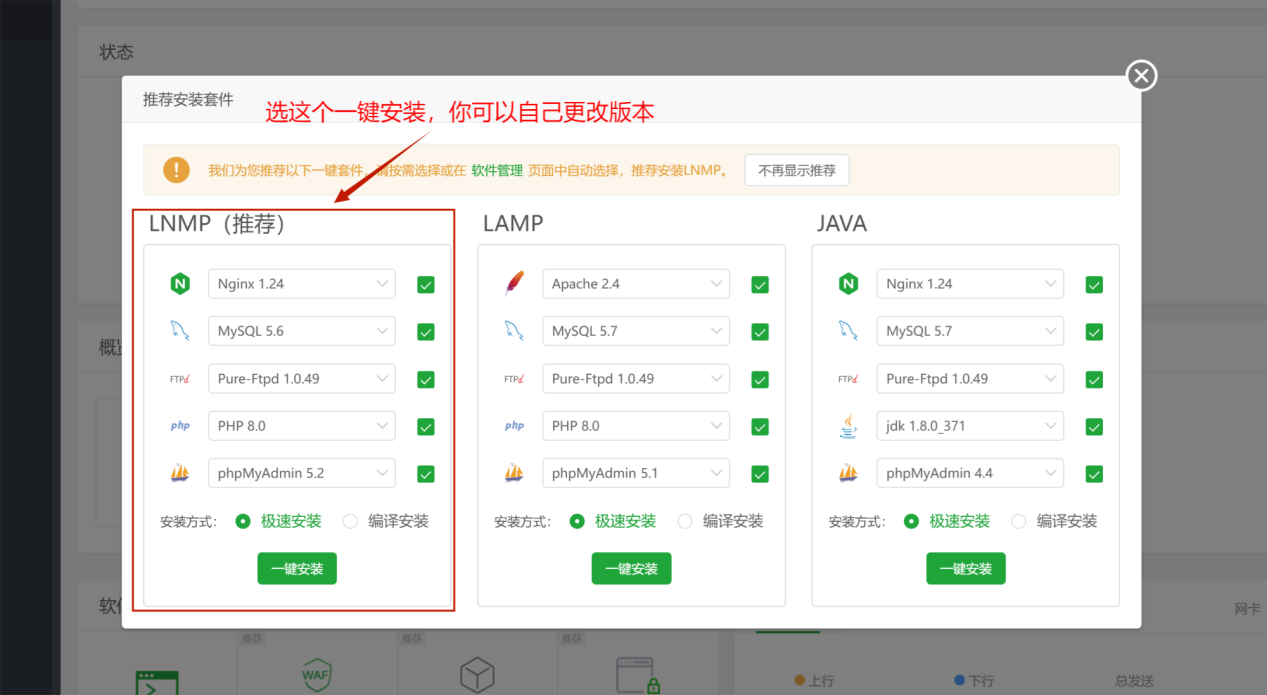
Task: Open Pure-Ftpd version dropdown in LNMP
Action: tap(302, 379)
